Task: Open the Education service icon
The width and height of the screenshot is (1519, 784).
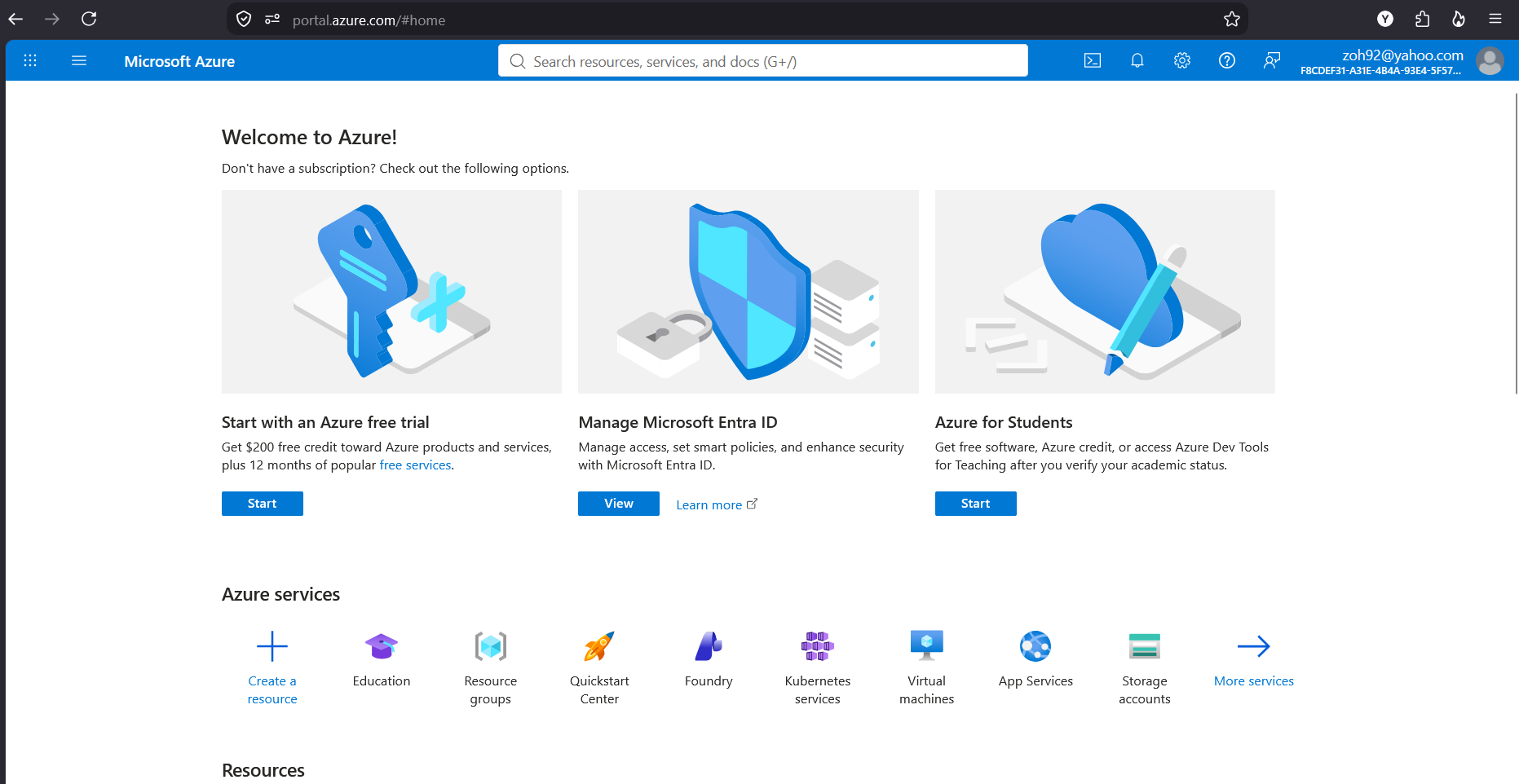Action: [382, 646]
